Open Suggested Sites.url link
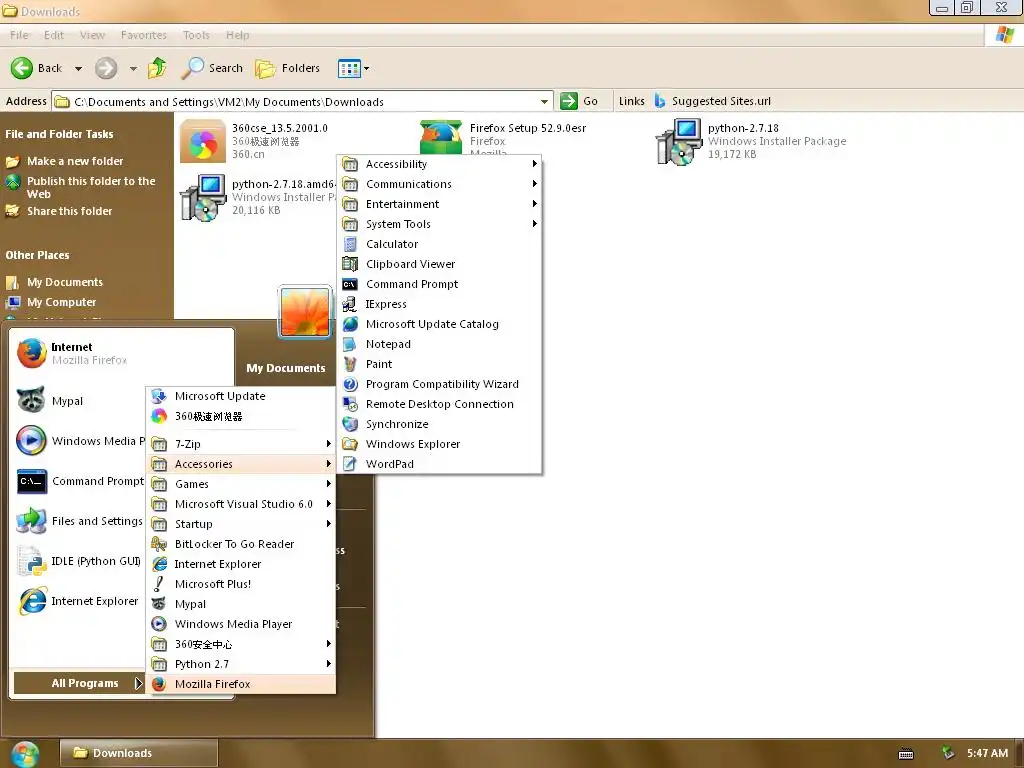 712,101
